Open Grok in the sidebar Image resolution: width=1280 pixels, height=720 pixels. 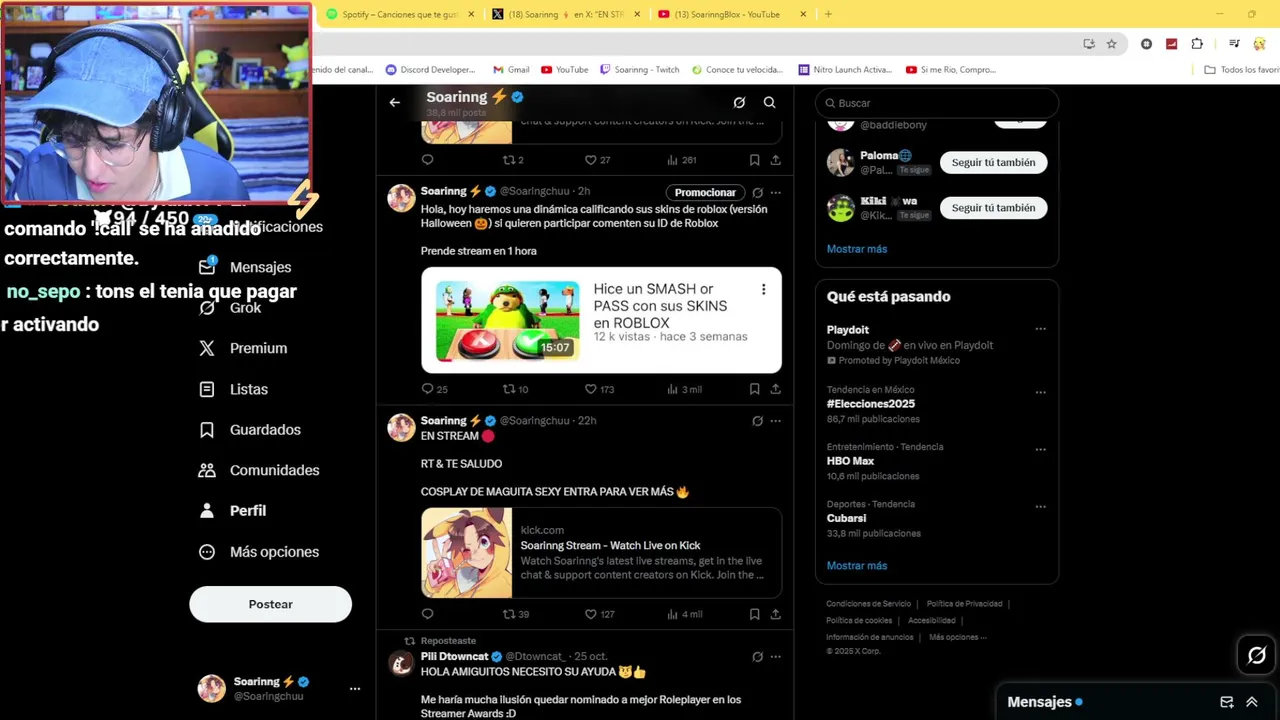point(230,308)
